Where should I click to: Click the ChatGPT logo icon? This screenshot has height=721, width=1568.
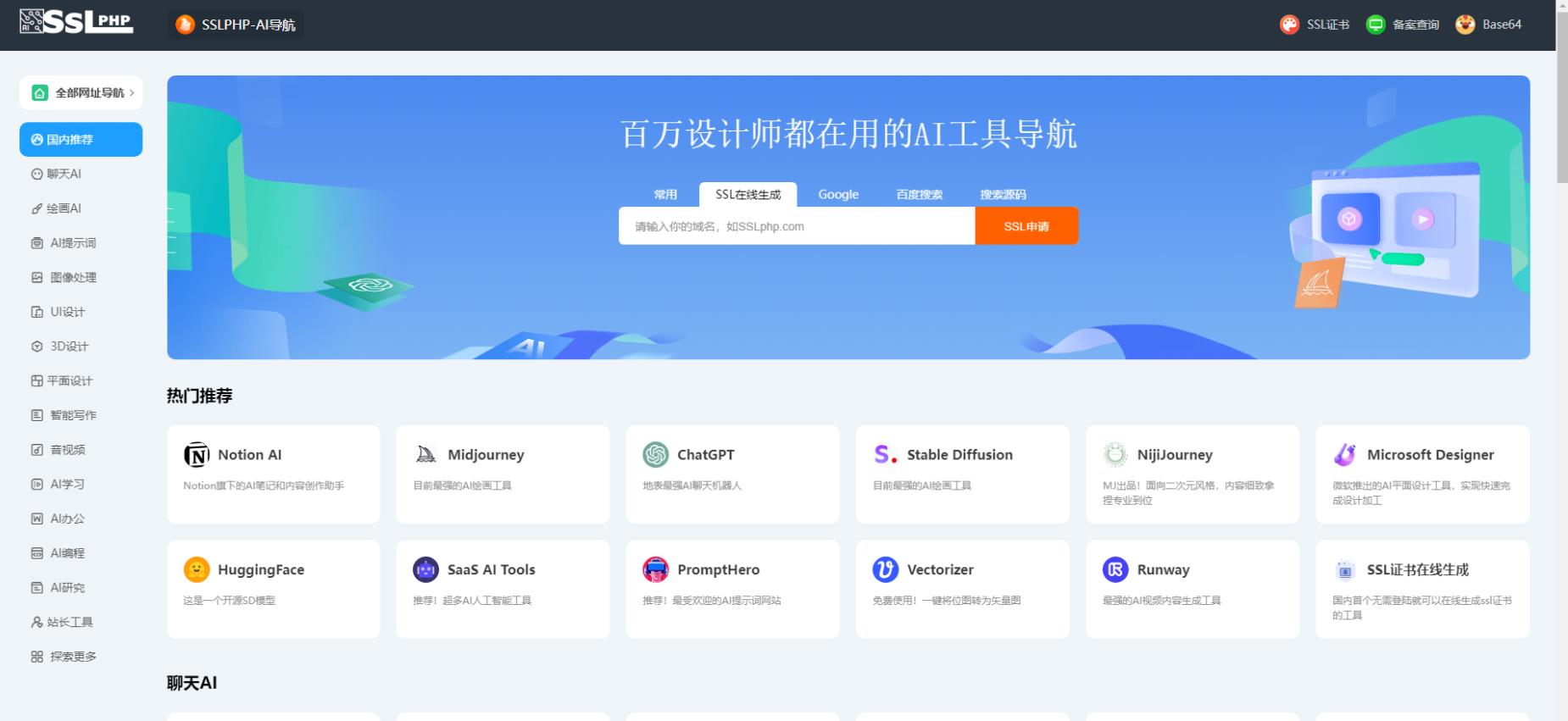pyautogui.click(x=656, y=455)
